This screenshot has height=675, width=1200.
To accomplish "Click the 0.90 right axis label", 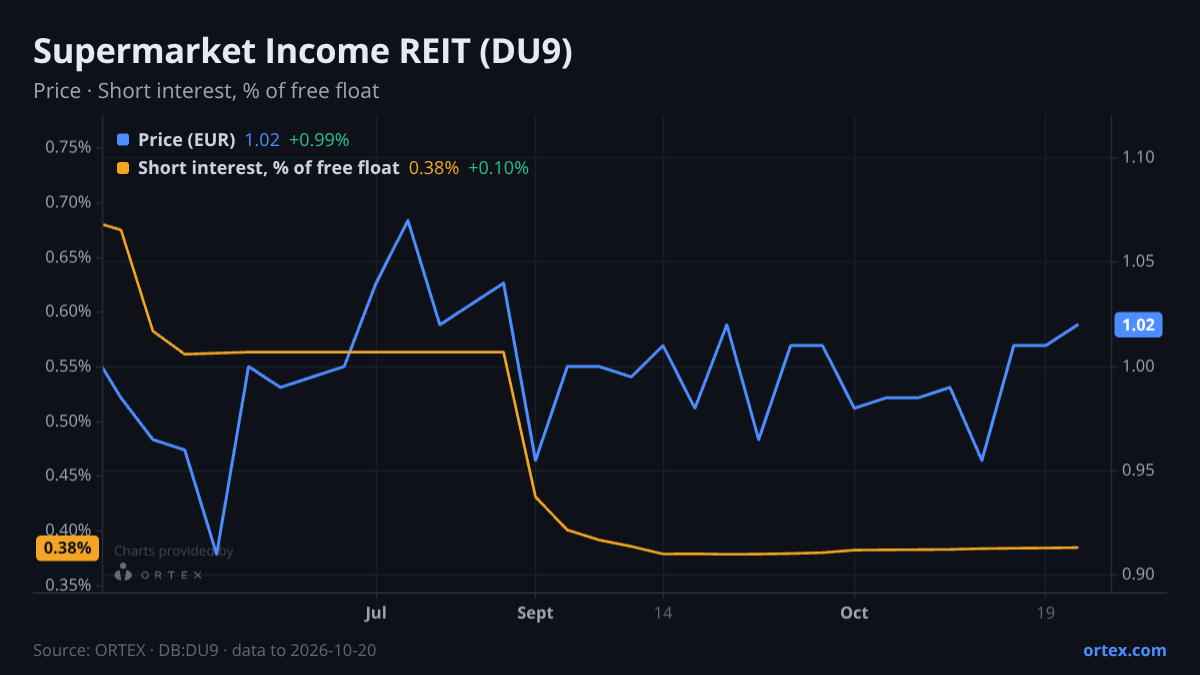I will 1139,574.
